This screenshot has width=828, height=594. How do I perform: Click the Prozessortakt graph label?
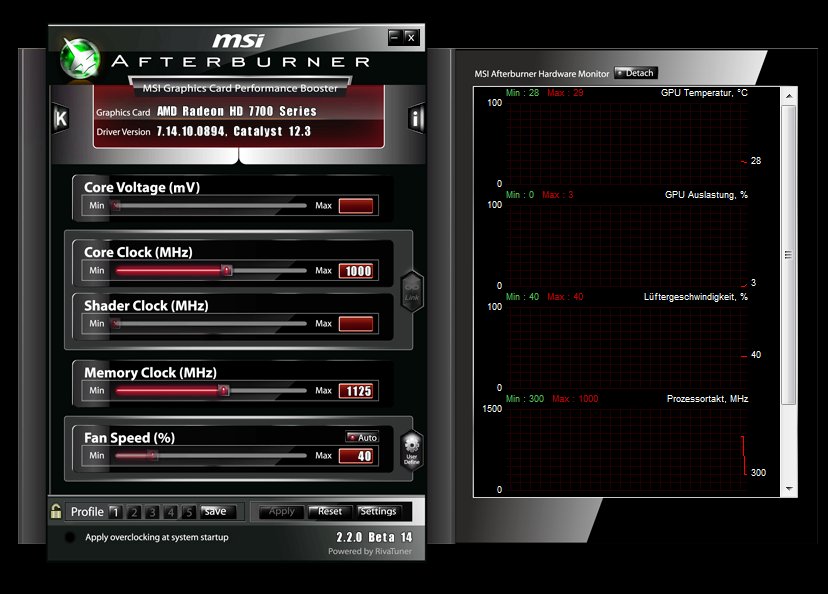(x=707, y=399)
